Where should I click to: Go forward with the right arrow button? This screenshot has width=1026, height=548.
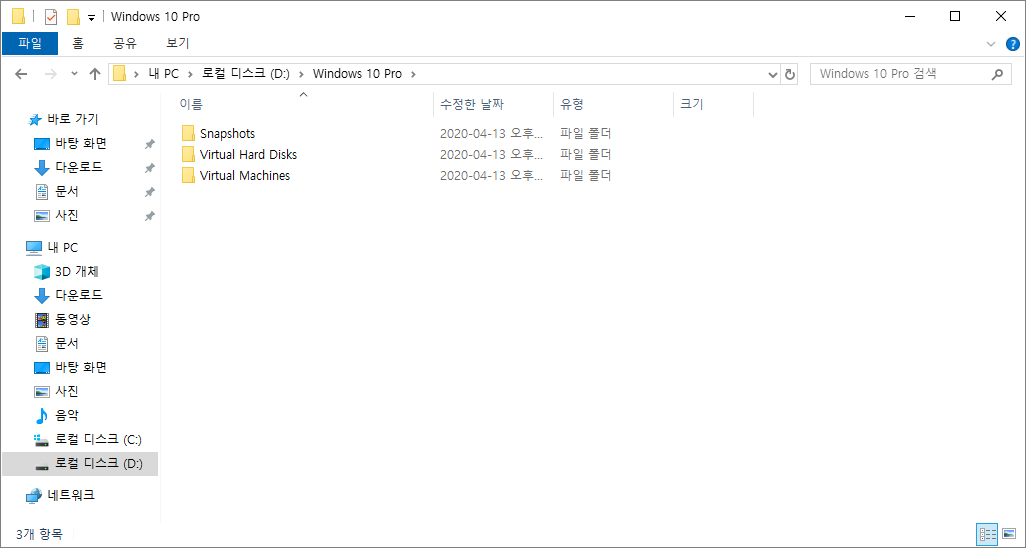pyautogui.click(x=50, y=74)
